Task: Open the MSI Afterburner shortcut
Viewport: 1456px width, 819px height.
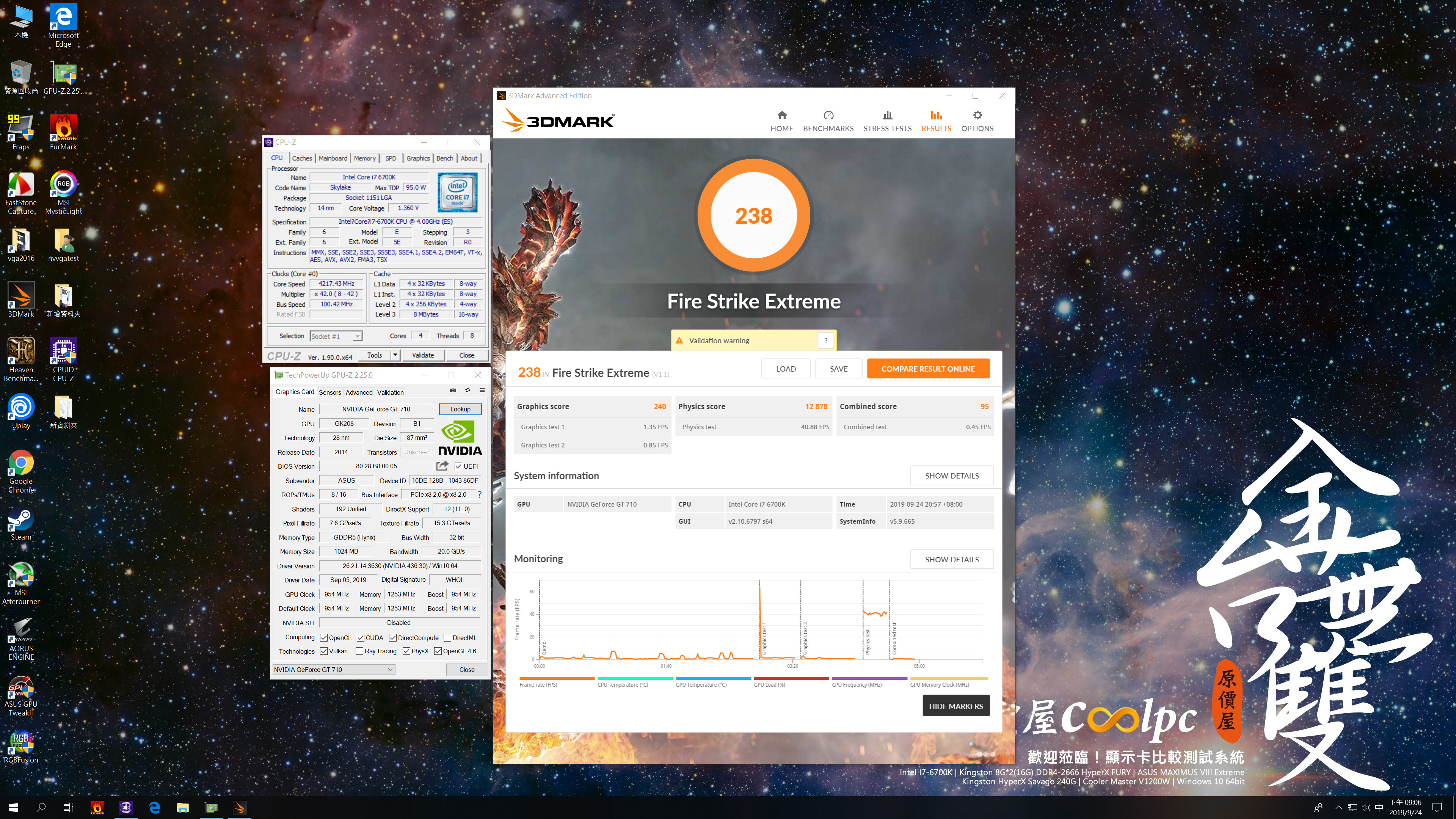Action: click(21, 583)
